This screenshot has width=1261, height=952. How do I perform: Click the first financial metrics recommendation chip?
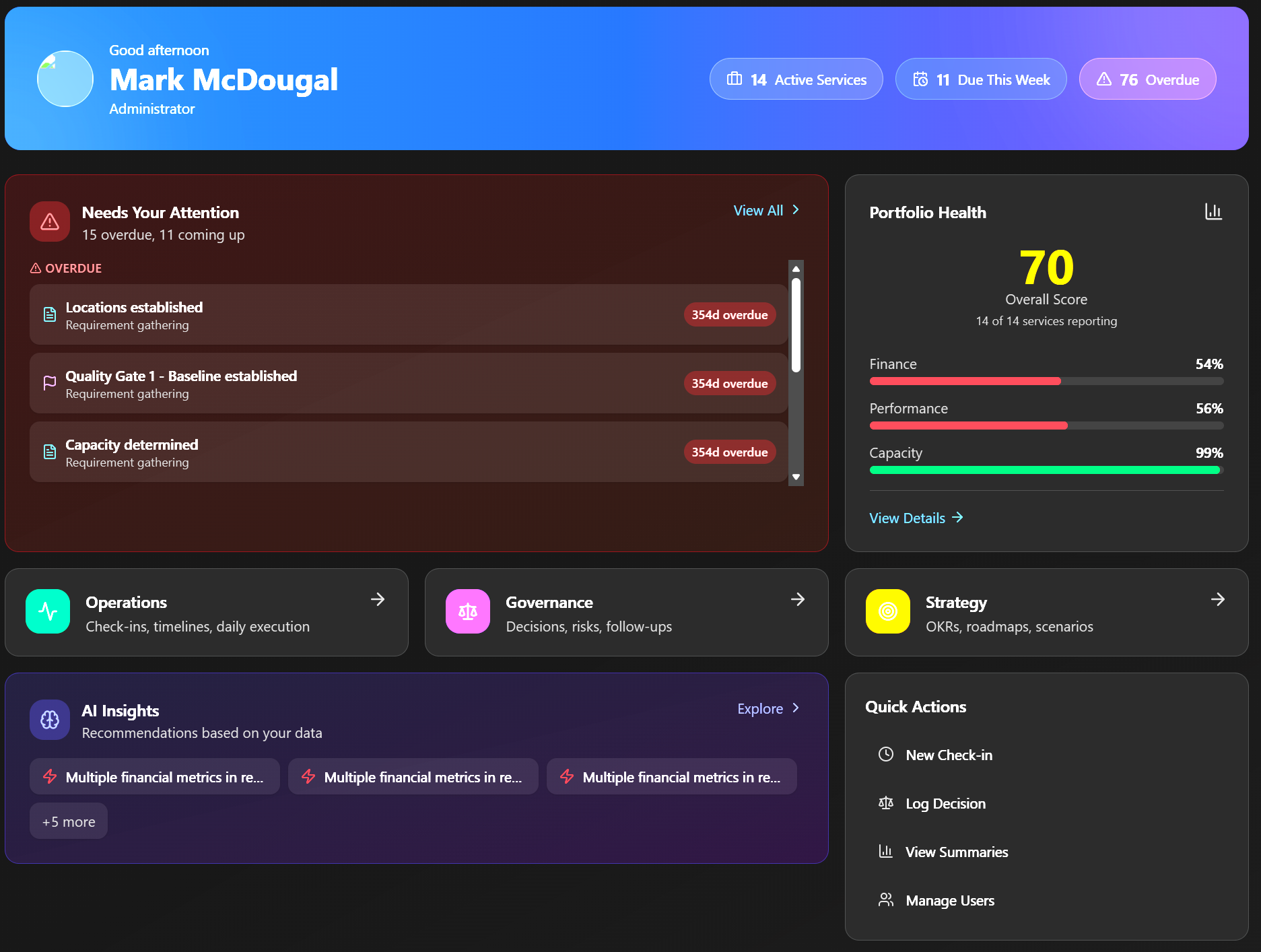pyautogui.click(x=154, y=776)
